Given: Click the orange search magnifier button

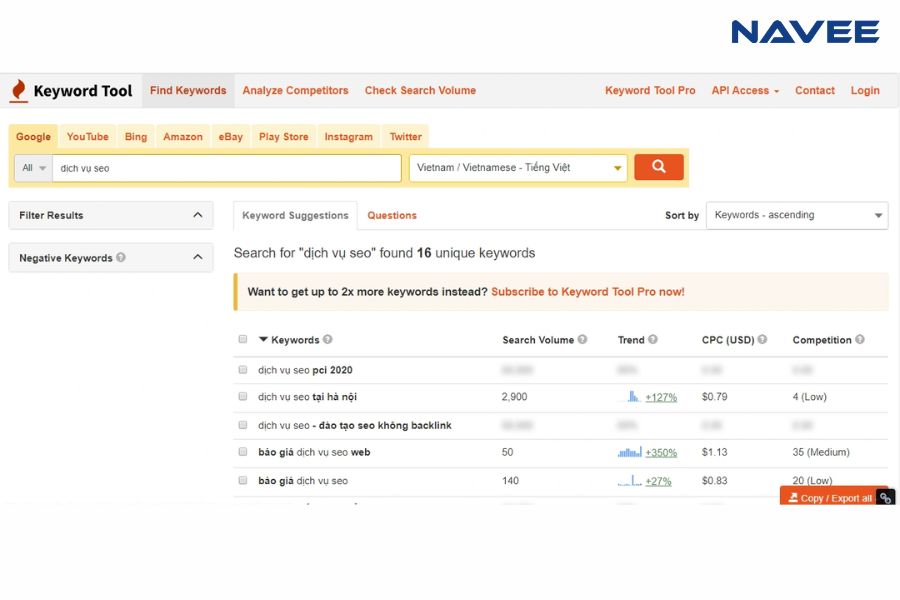Looking at the screenshot, I should click(658, 167).
